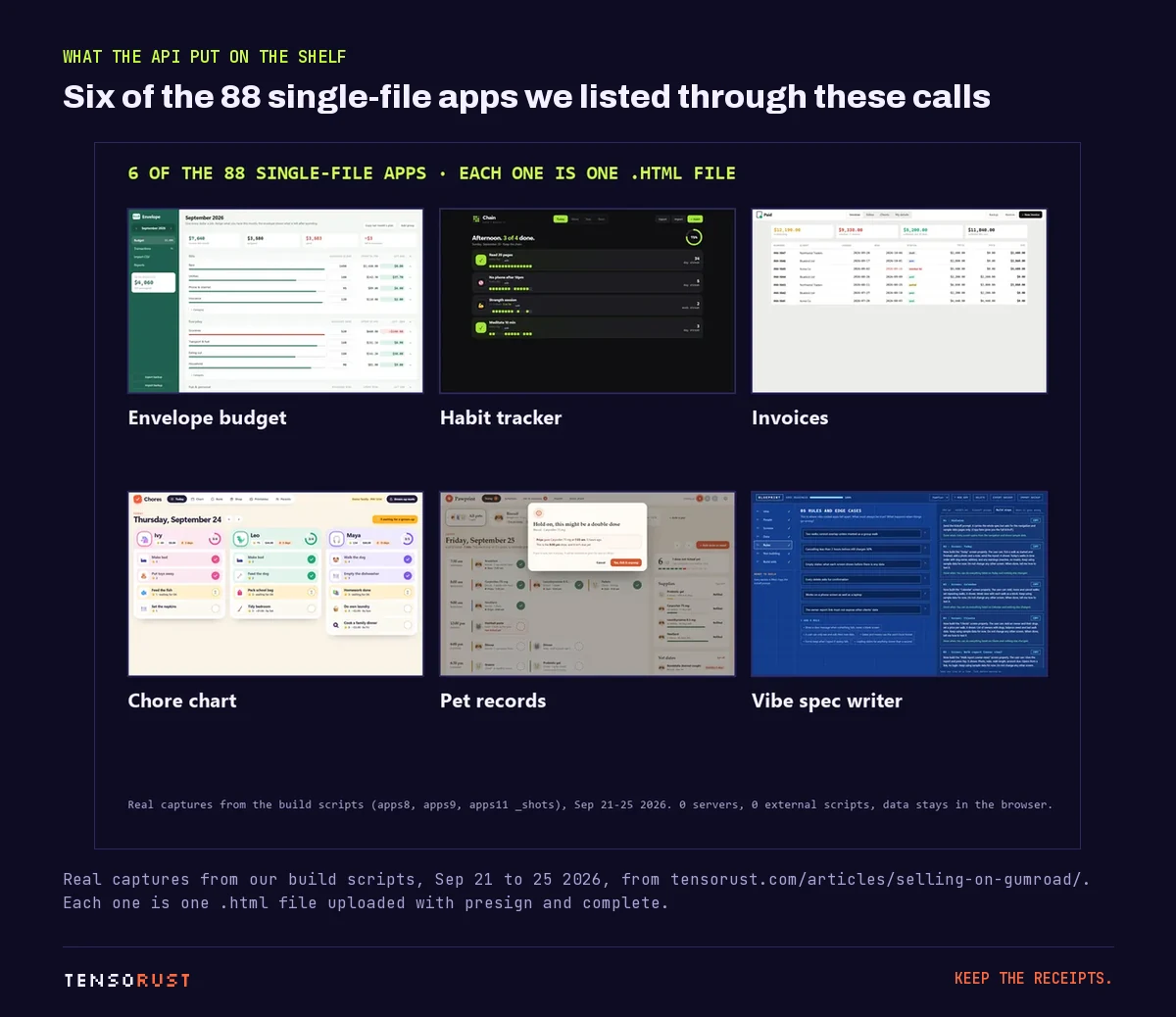
Task: Open the project dropdown in Blueprint toolbar
Action: [940, 498]
